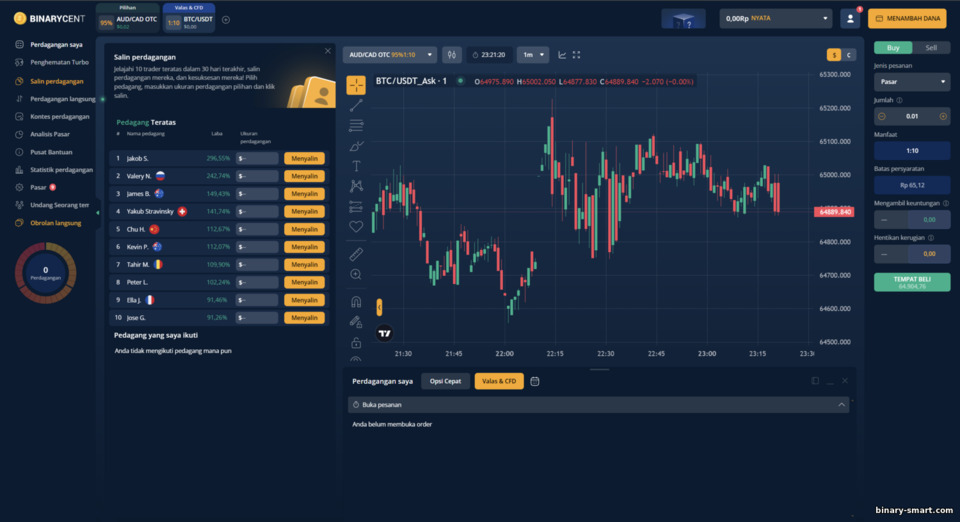Open the Fibonacci lines tool
The image size is (960, 522).
pyautogui.click(x=356, y=125)
